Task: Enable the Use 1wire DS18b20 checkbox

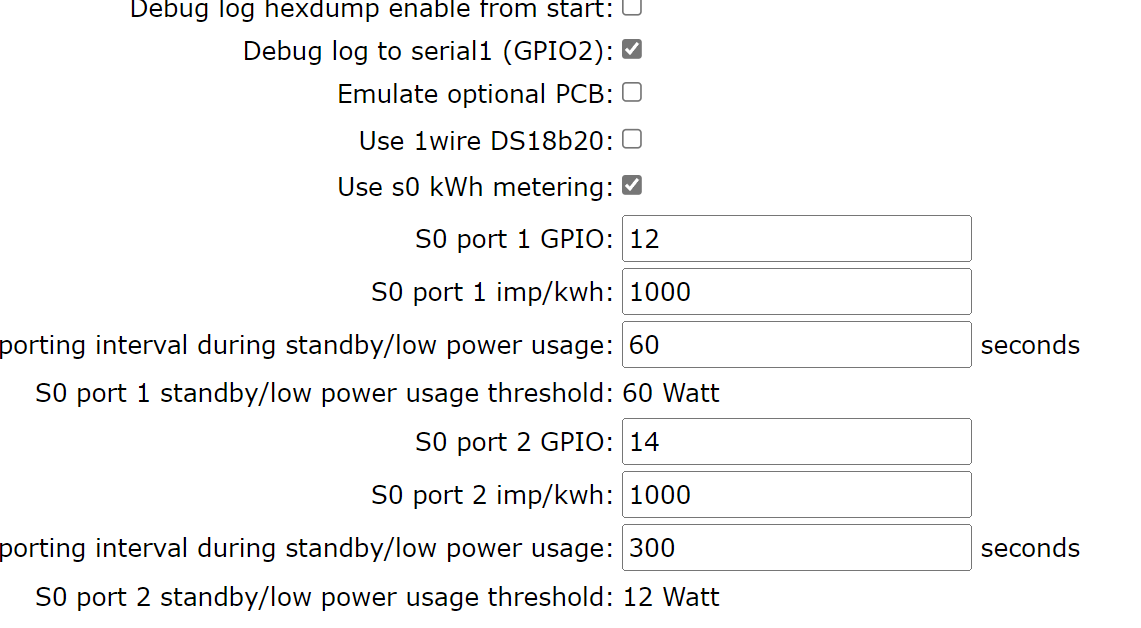Action: pos(632,139)
